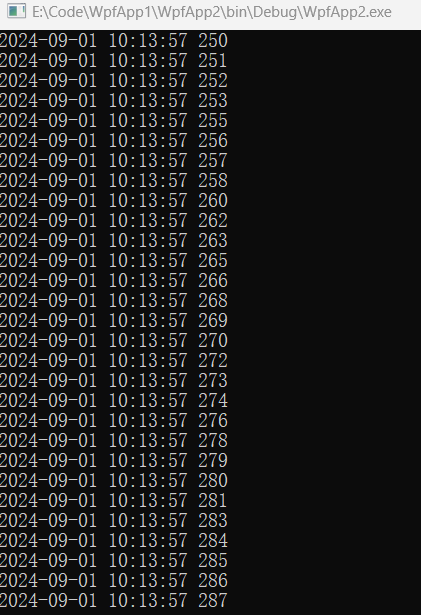This screenshot has width=421, height=615.
Task: Click the log line ending in 258
Action: pyautogui.click(x=114, y=180)
